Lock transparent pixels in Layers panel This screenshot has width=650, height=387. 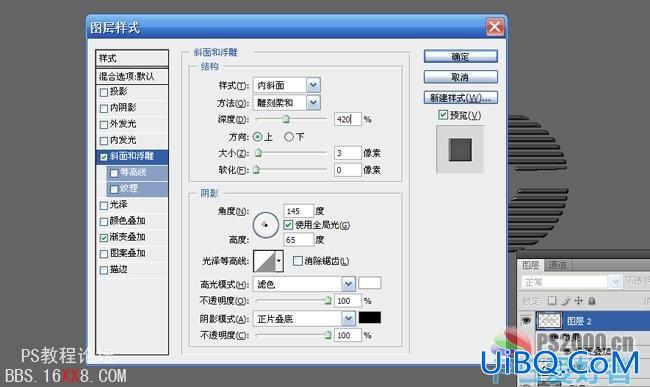[552, 301]
